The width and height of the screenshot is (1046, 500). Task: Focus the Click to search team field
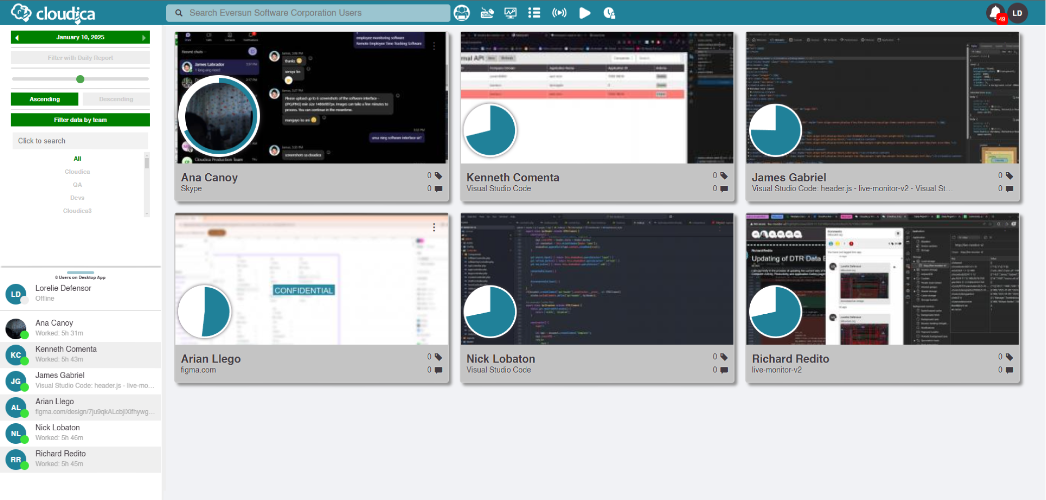tap(80, 141)
